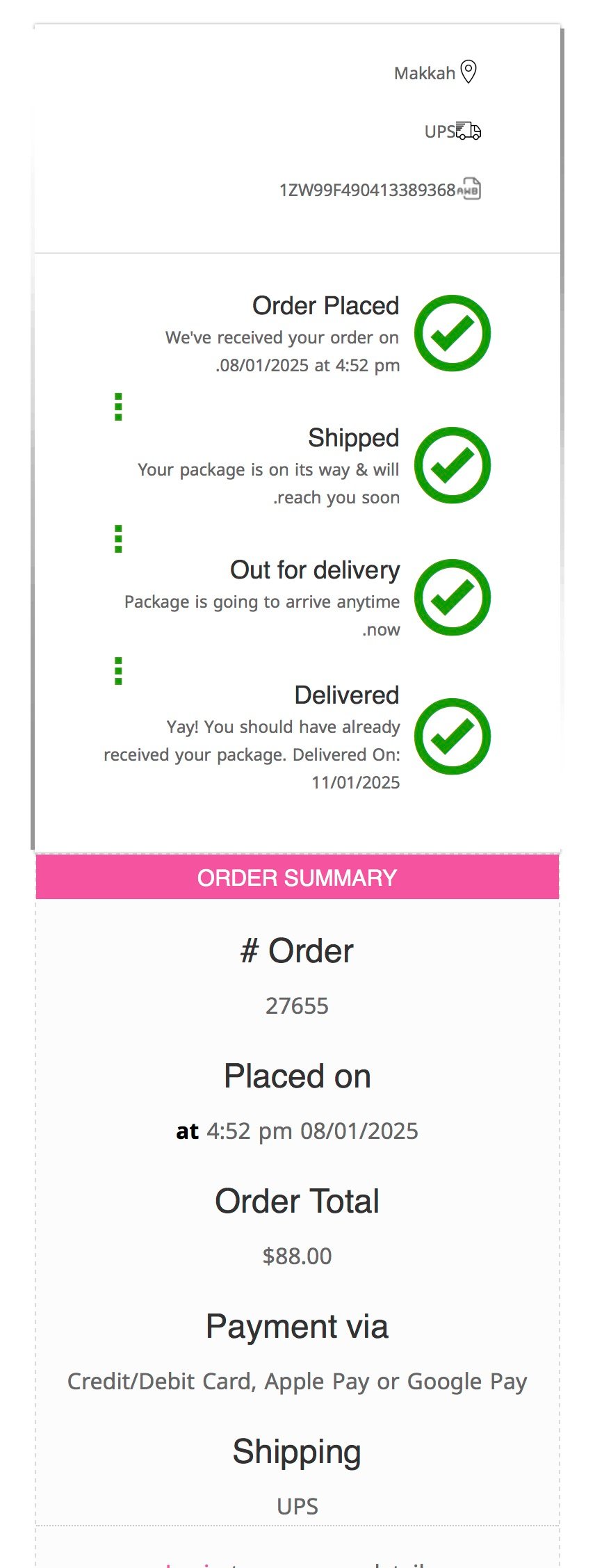Click the UPS delivery truck icon
The image size is (595, 1568).
(468, 131)
